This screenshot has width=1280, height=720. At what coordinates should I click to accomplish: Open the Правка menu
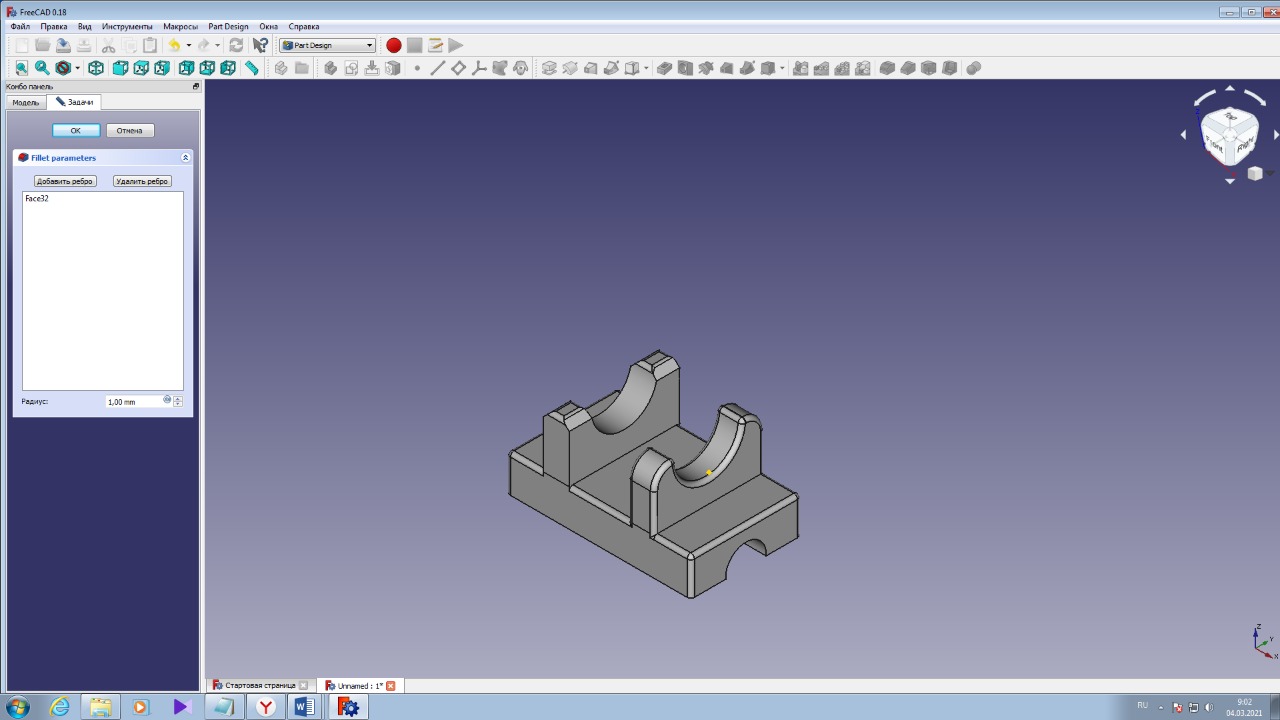click(54, 26)
